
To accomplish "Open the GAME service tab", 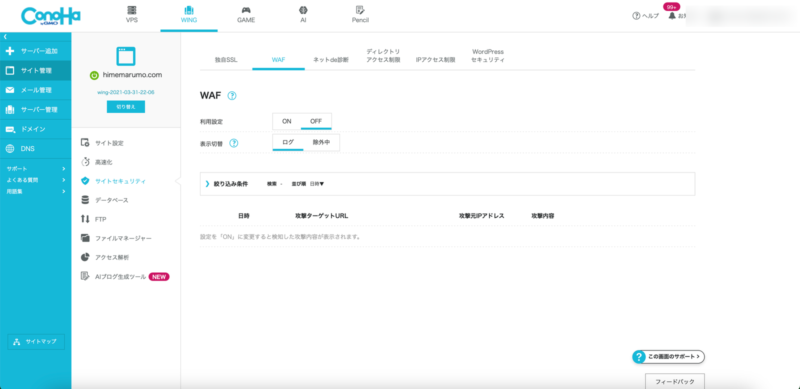I will 246,15.
